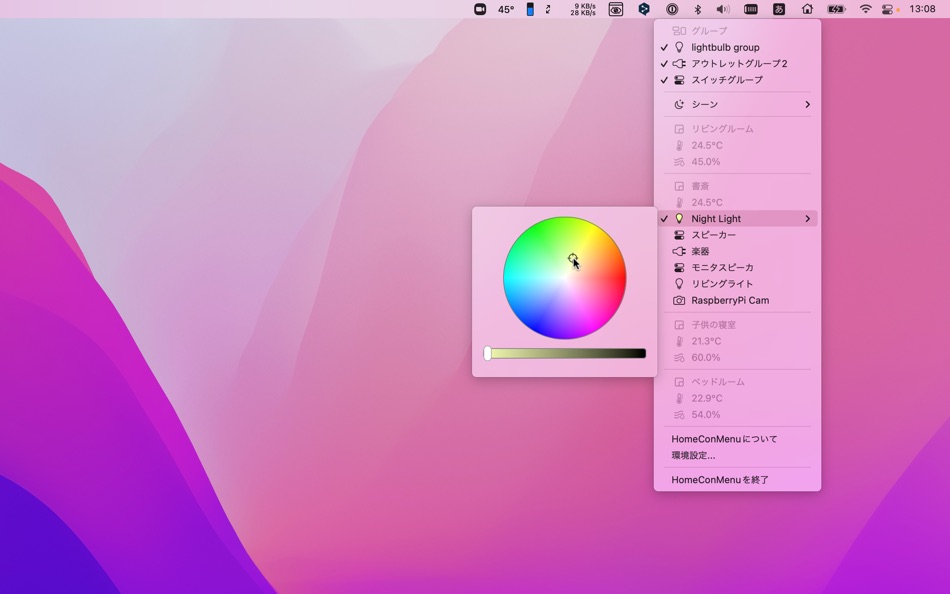
Task: Toggle アウトレットグループ2 outlet group
Action: (x=737, y=64)
